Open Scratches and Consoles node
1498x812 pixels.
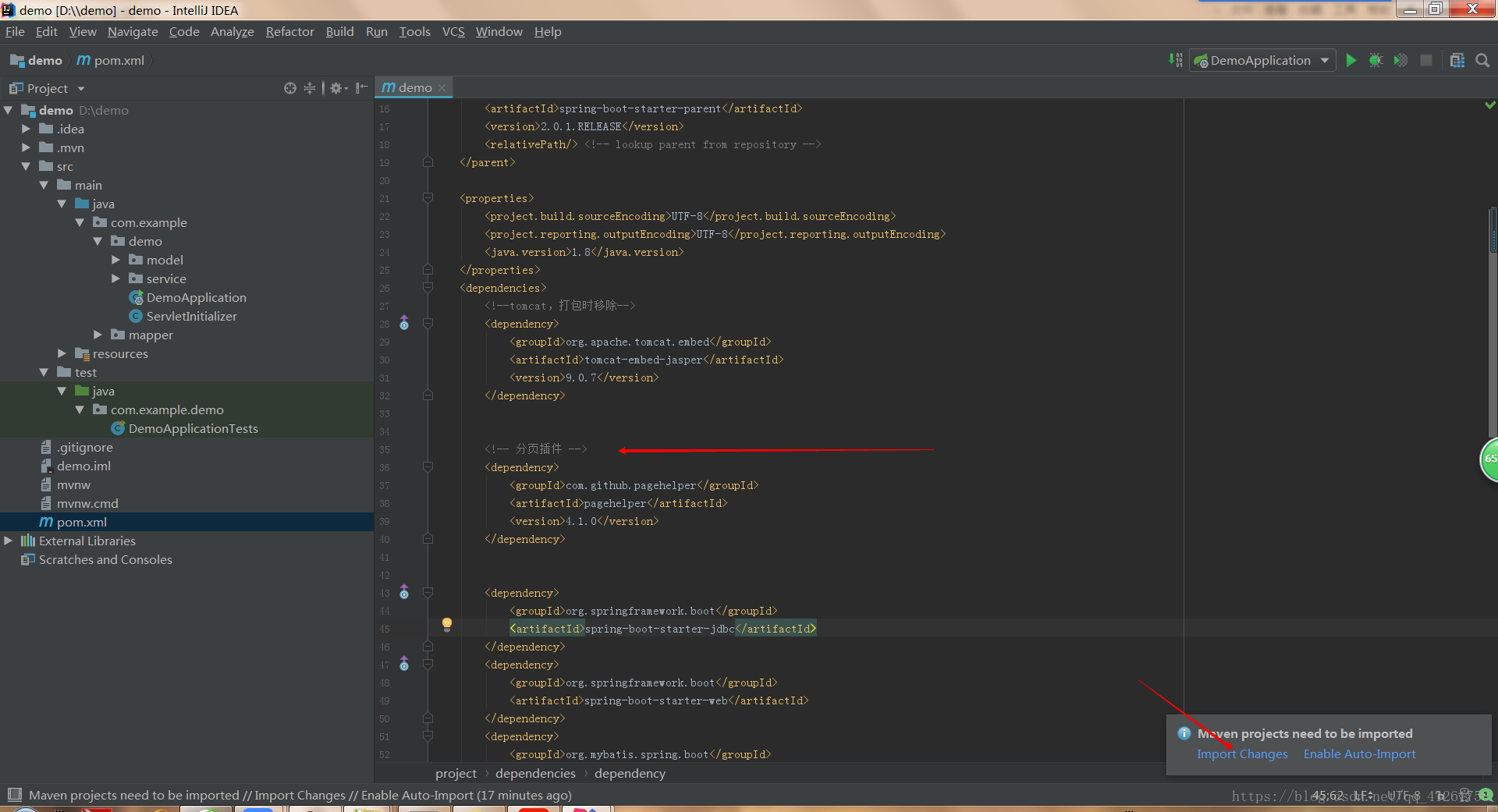(x=97, y=559)
